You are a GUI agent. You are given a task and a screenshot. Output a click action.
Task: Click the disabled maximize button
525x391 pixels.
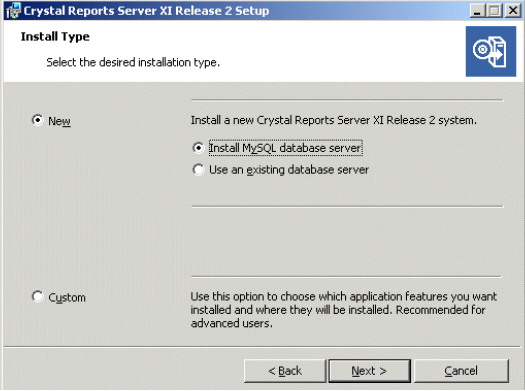(495, 10)
